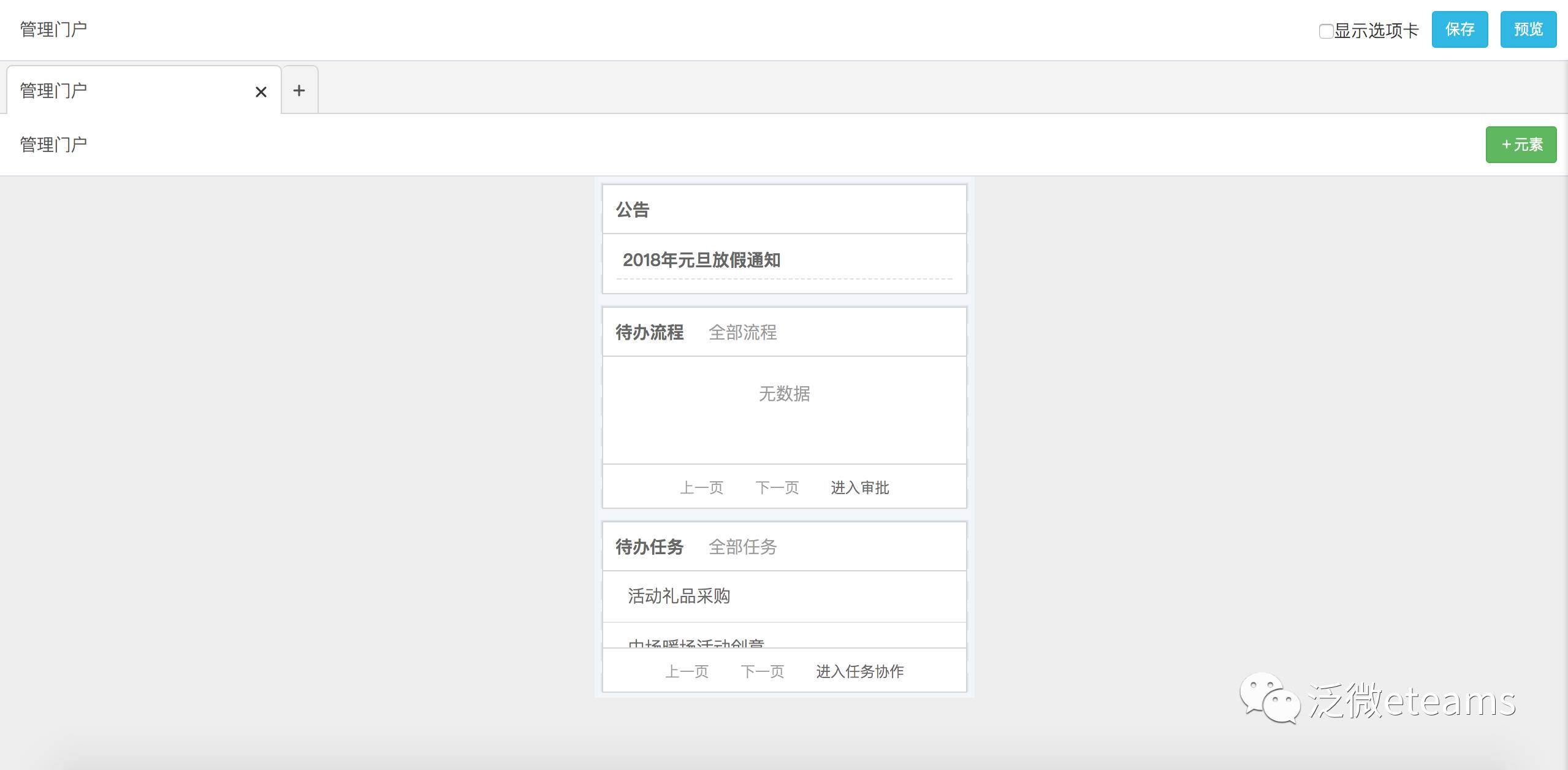Click 进入审批 link
Image resolution: width=1568 pixels, height=770 pixels.
(859, 487)
